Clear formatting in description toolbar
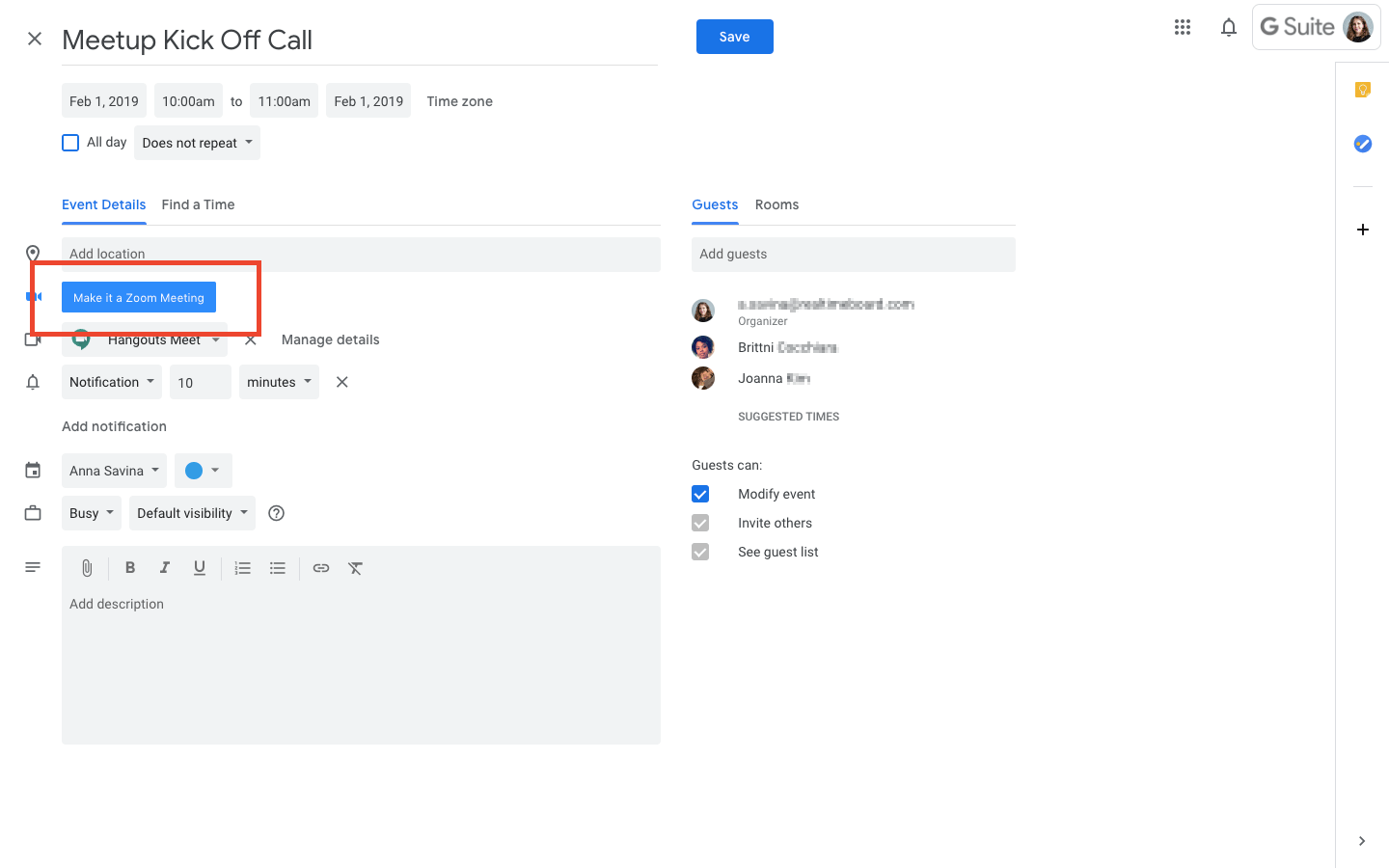This screenshot has height=868, width=1389. [356, 568]
